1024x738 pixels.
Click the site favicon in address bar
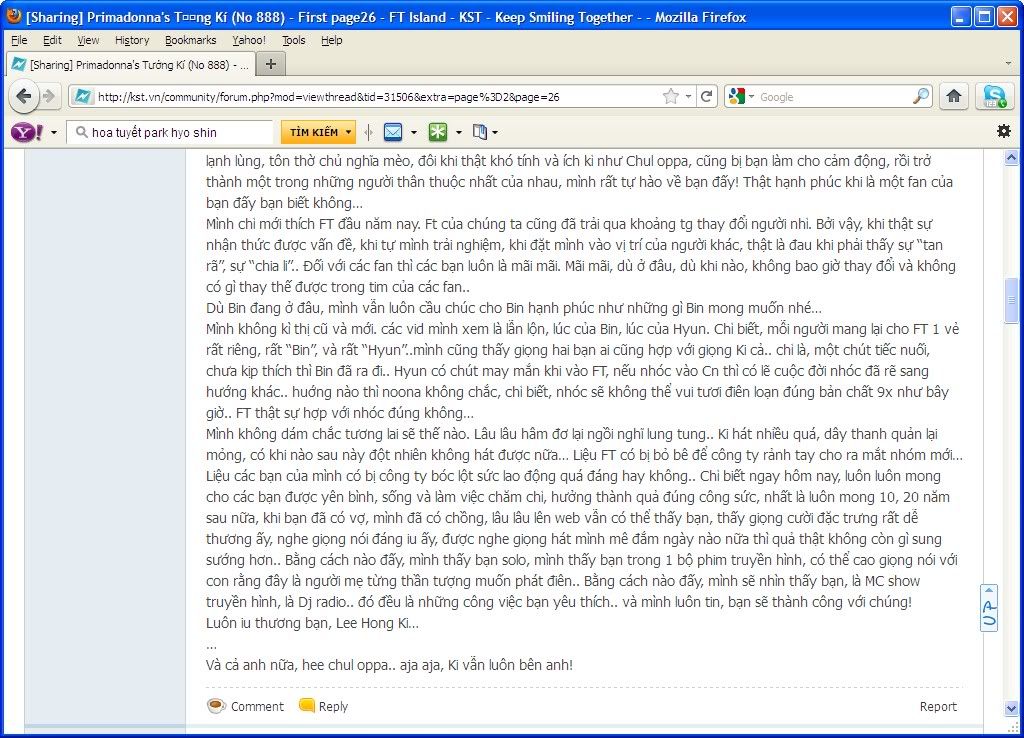point(82,97)
